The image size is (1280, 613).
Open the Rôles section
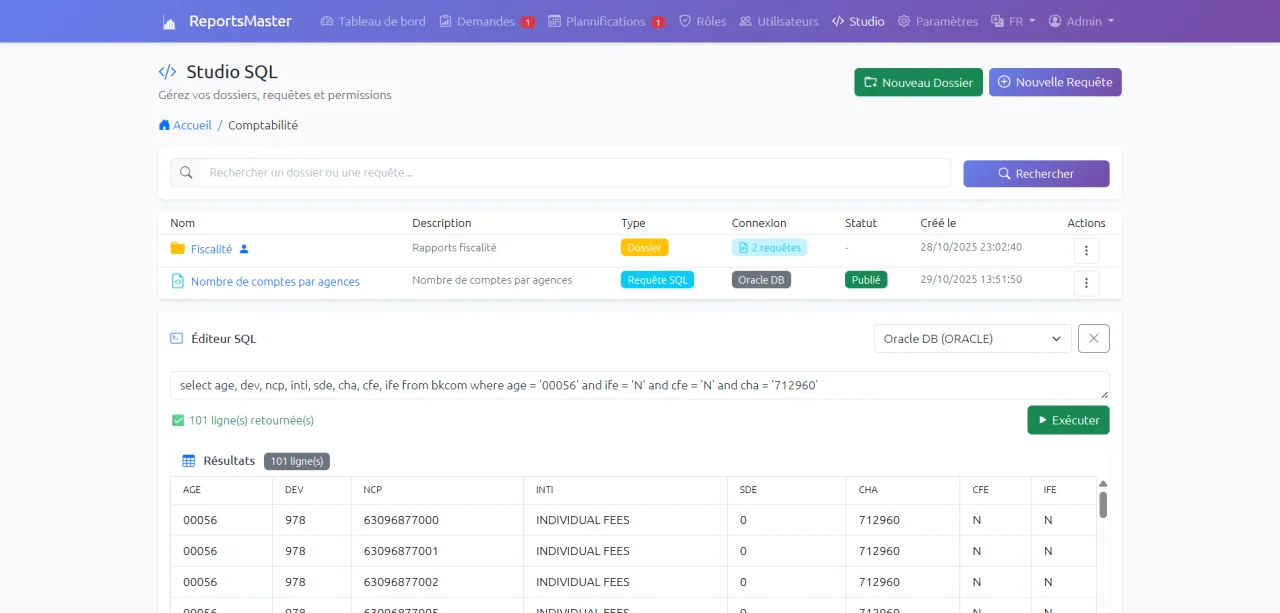pos(702,21)
